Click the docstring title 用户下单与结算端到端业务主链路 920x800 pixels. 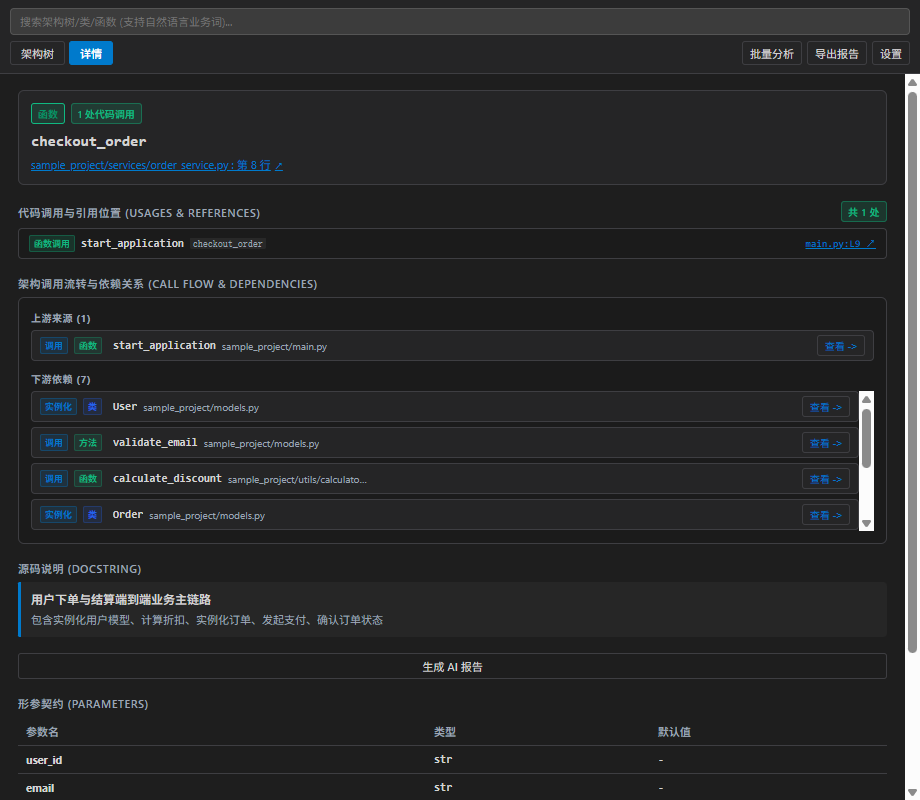(121, 599)
